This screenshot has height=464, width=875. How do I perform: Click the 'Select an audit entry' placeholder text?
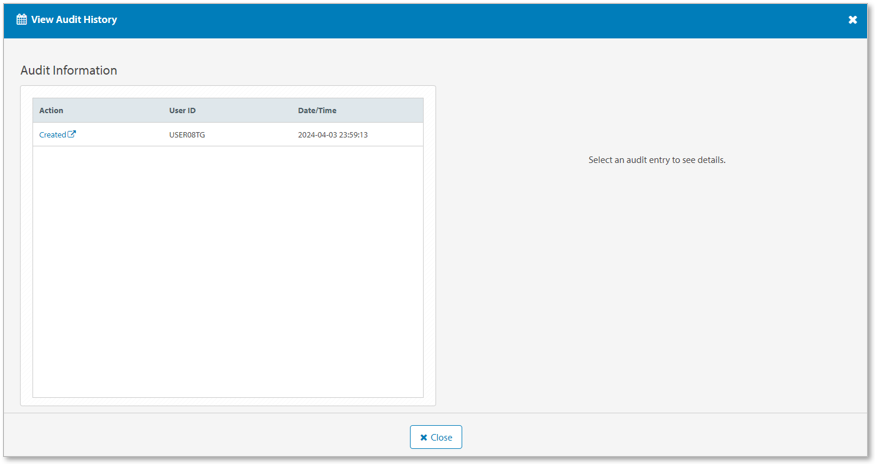pyautogui.click(x=656, y=160)
